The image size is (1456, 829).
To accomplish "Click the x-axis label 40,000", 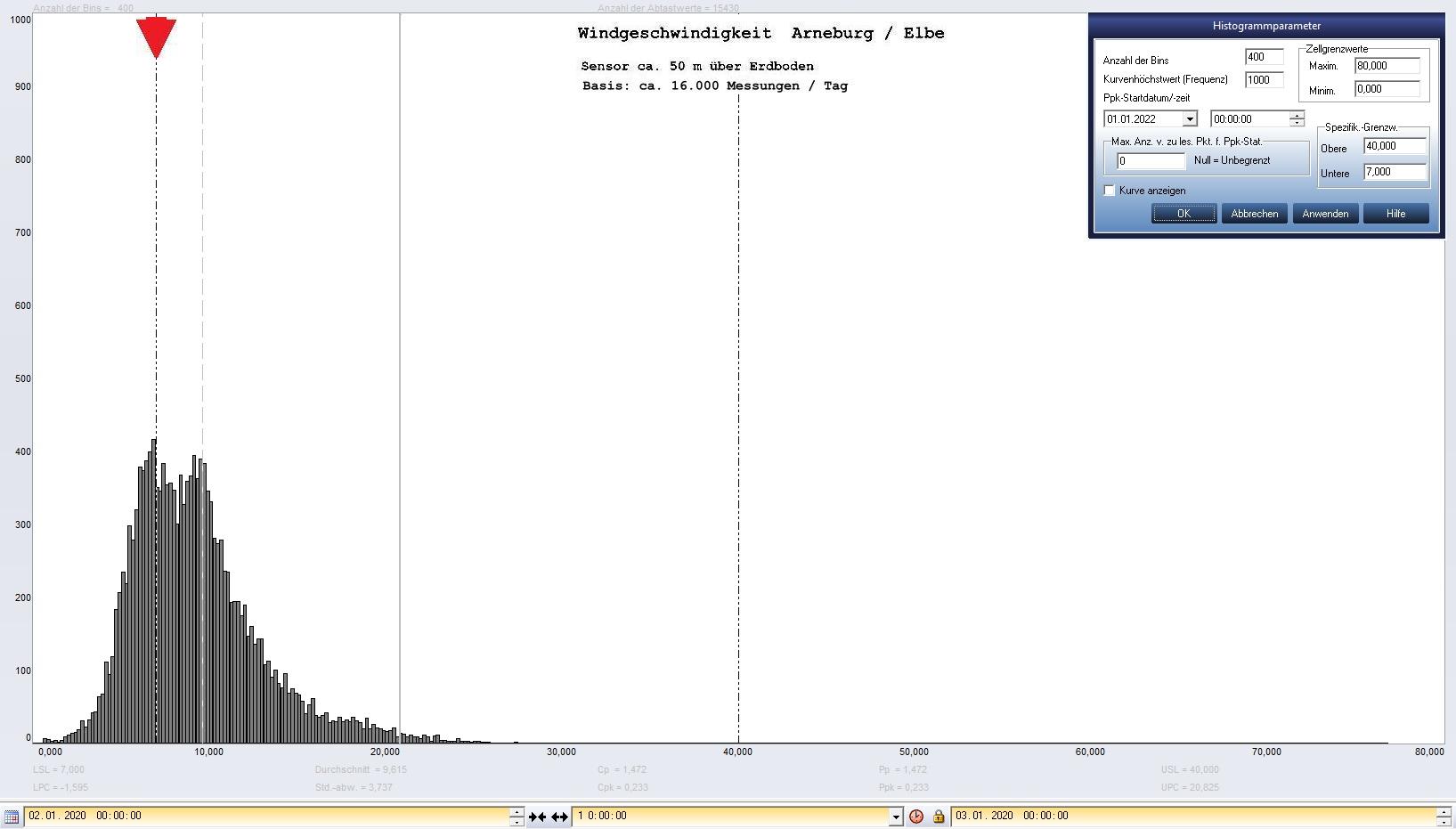I will coord(737,752).
